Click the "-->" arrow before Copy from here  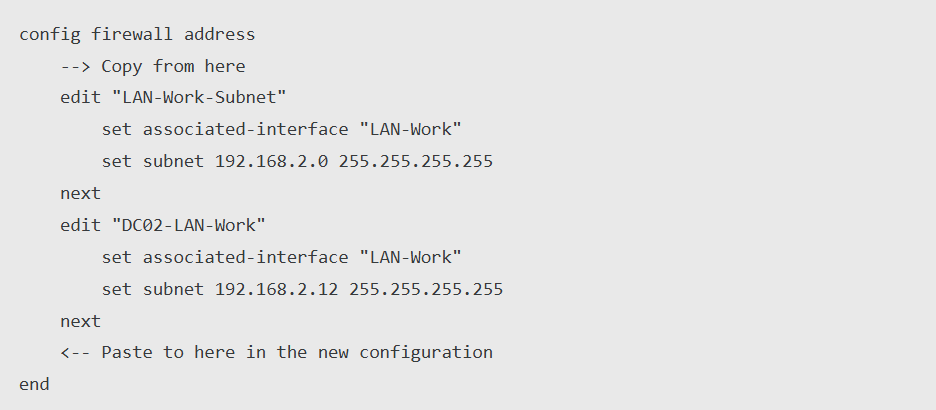75,67
